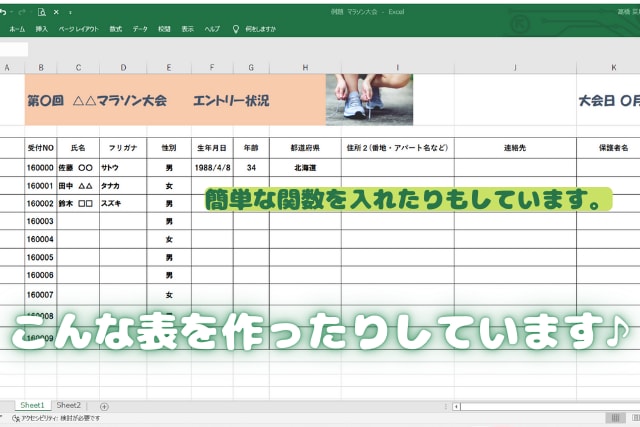Click the X icon in quick access toolbar

click(56, 12)
